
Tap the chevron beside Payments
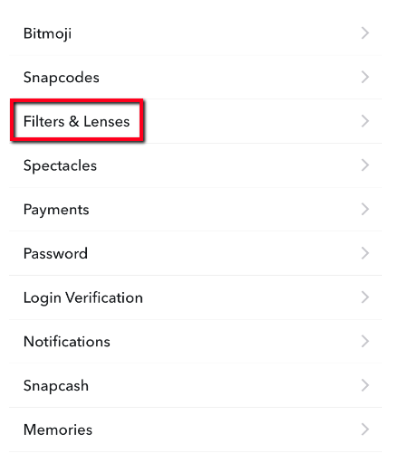[x=365, y=209]
